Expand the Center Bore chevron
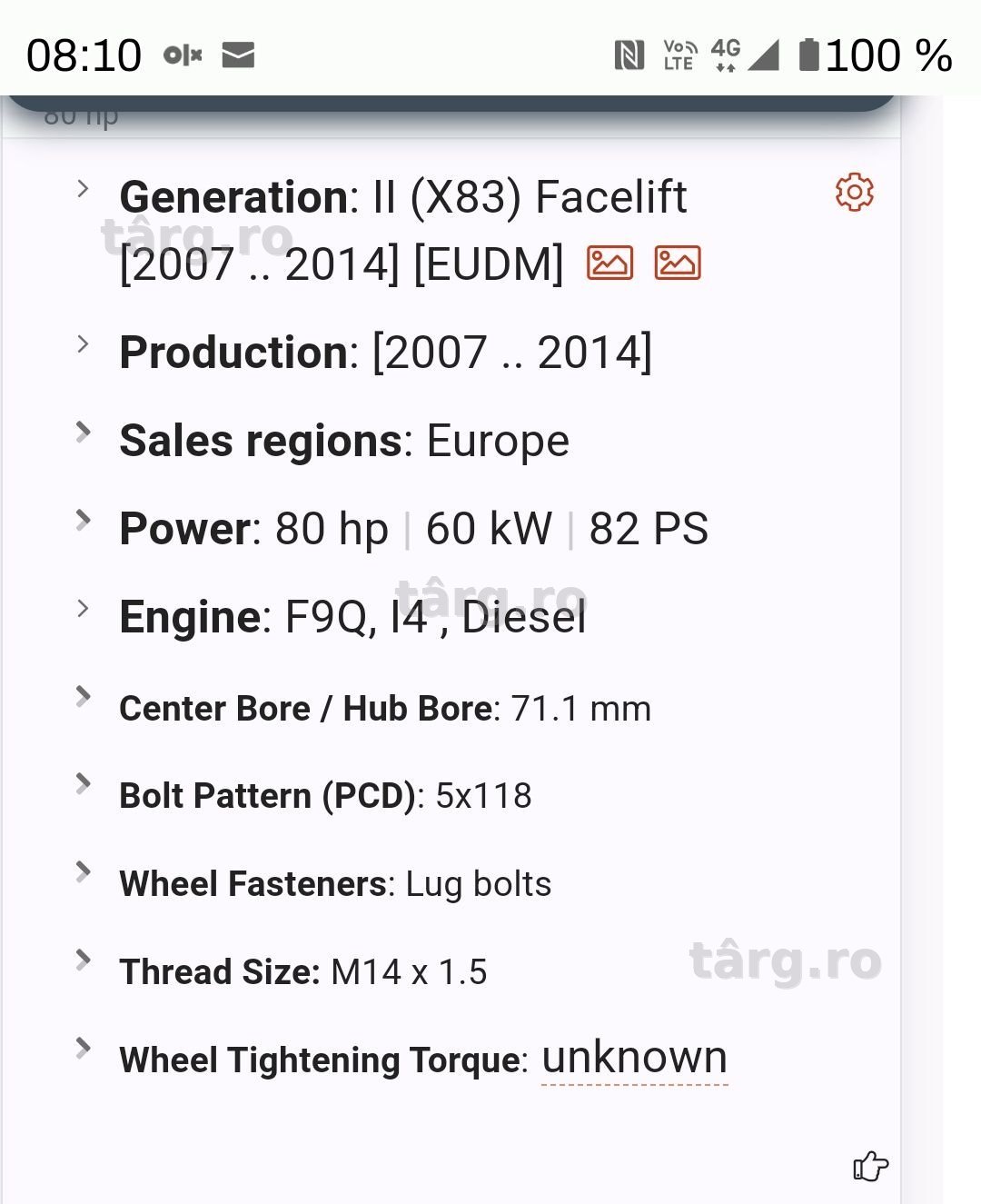Image resolution: width=981 pixels, height=1204 pixels. click(83, 696)
